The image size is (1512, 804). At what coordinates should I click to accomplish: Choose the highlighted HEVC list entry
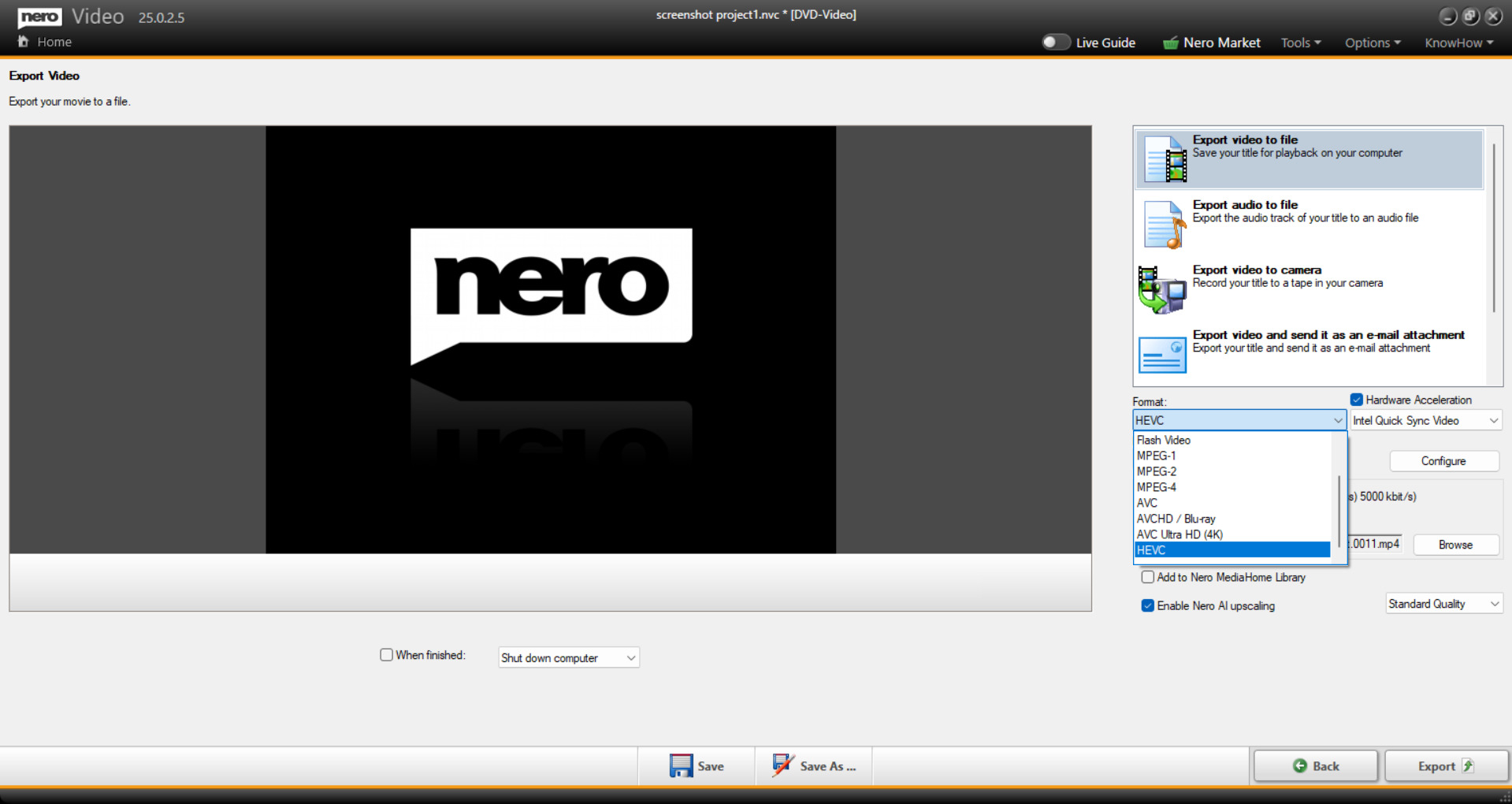(1232, 550)
